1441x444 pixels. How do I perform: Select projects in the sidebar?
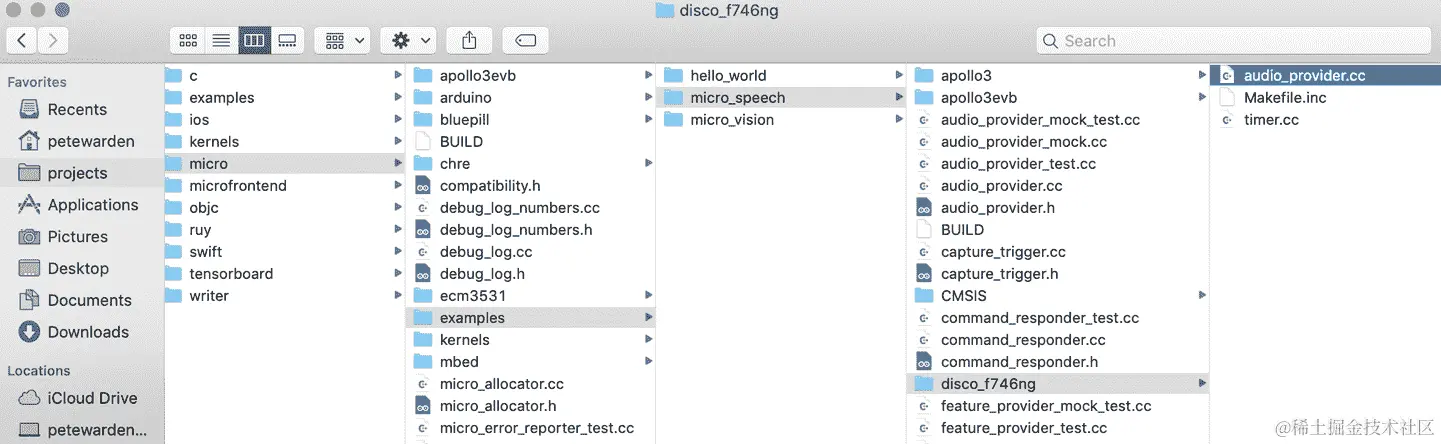point(82,173)
